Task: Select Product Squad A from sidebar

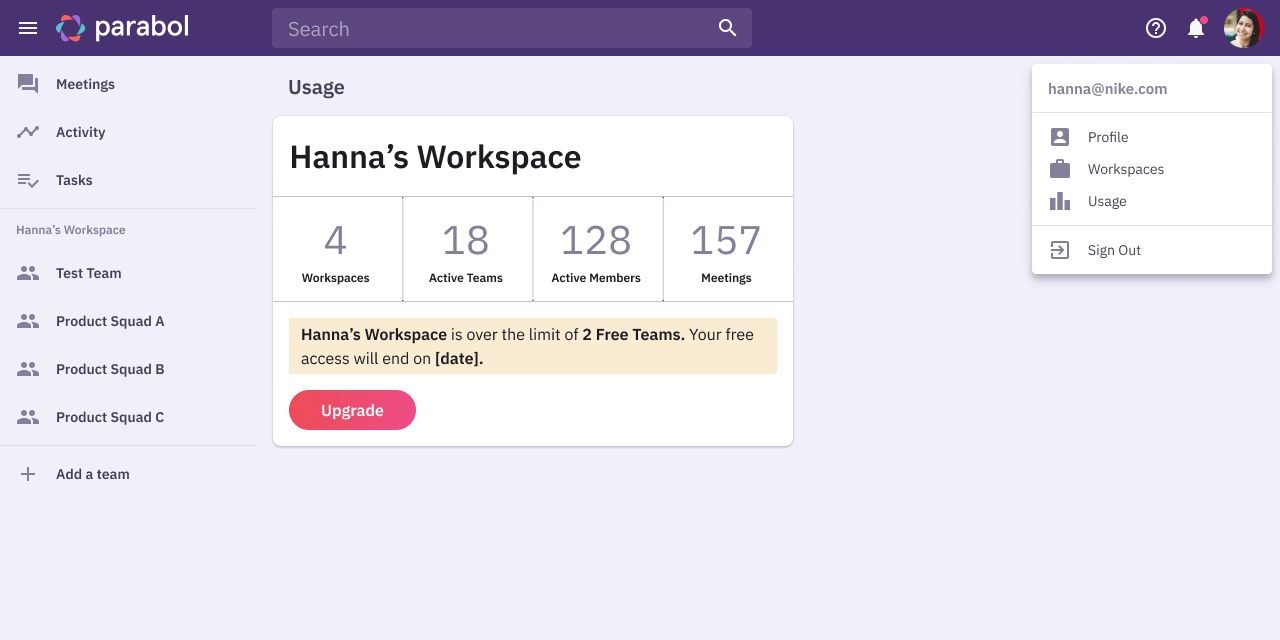Action: tap(110, 321)
